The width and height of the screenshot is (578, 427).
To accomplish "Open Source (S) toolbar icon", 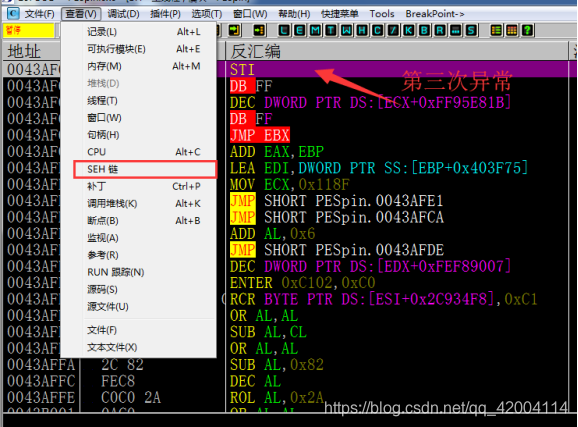I will (471, 30).
